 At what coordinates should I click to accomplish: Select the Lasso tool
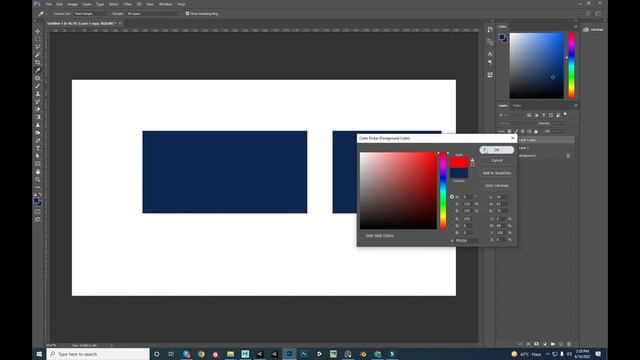pos(38,47)
